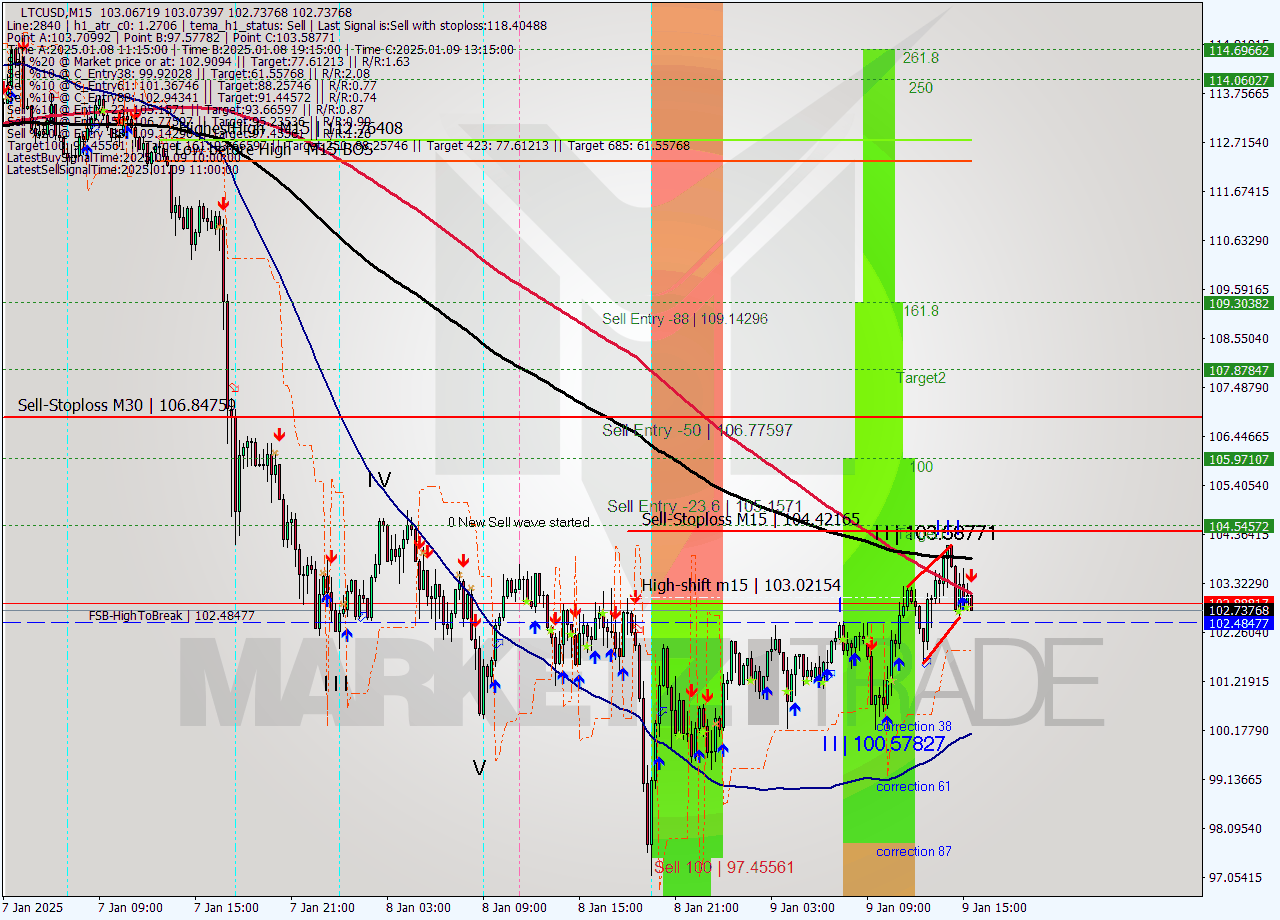
Task: Click the '0 New Sell wave started' text
Action: pyautogui.click(x=519, y=522)
